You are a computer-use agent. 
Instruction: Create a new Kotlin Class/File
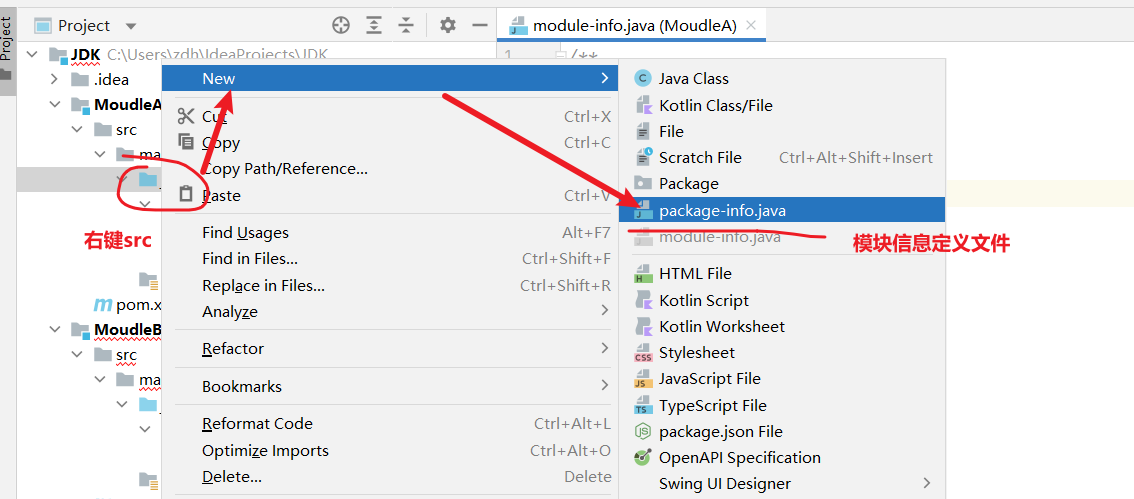coord(783,105)
